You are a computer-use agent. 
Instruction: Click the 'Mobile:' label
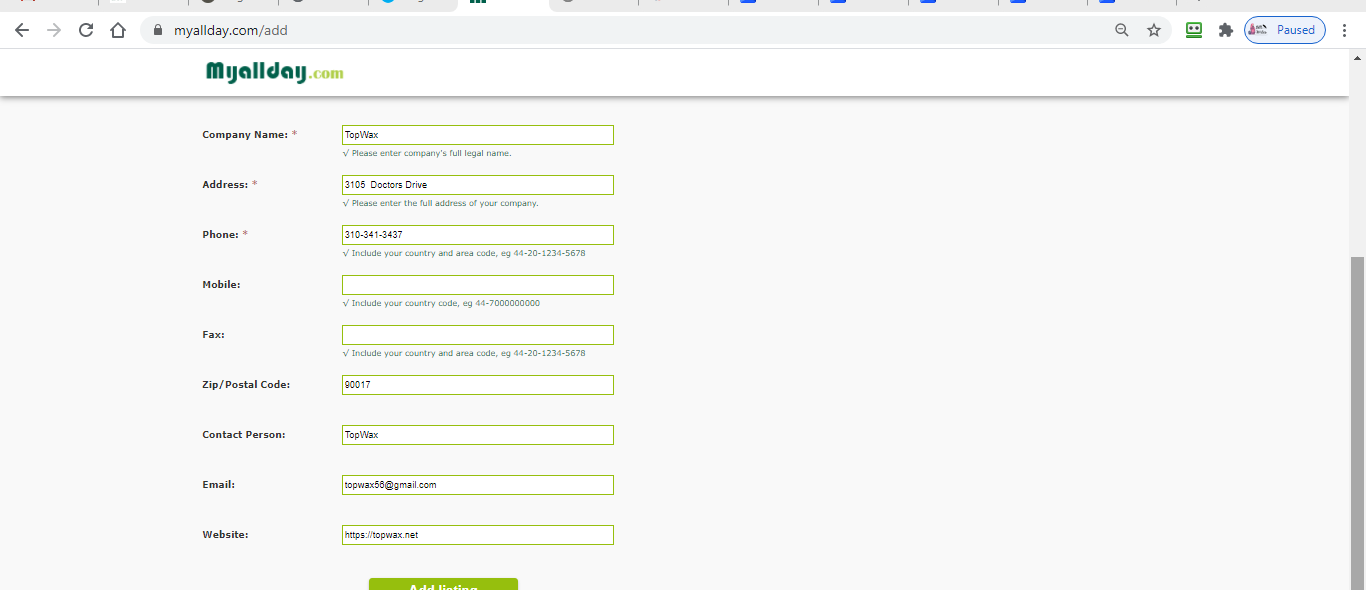point(221,285)
